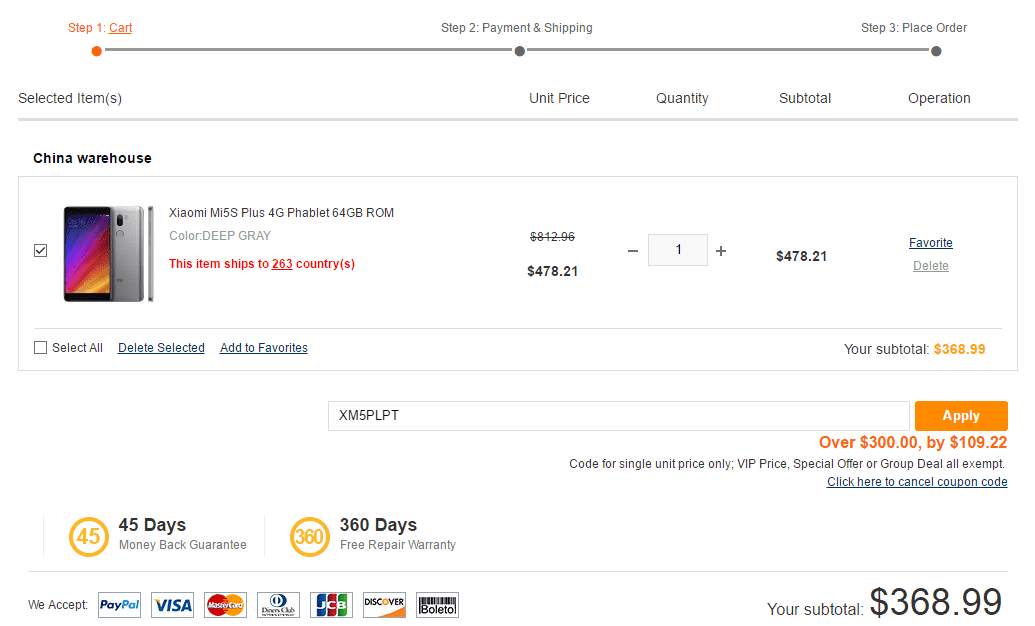This screenshot has width=1035, height=626.
Task: Click the JCB card icon
Action: click(x=331, y=605)
